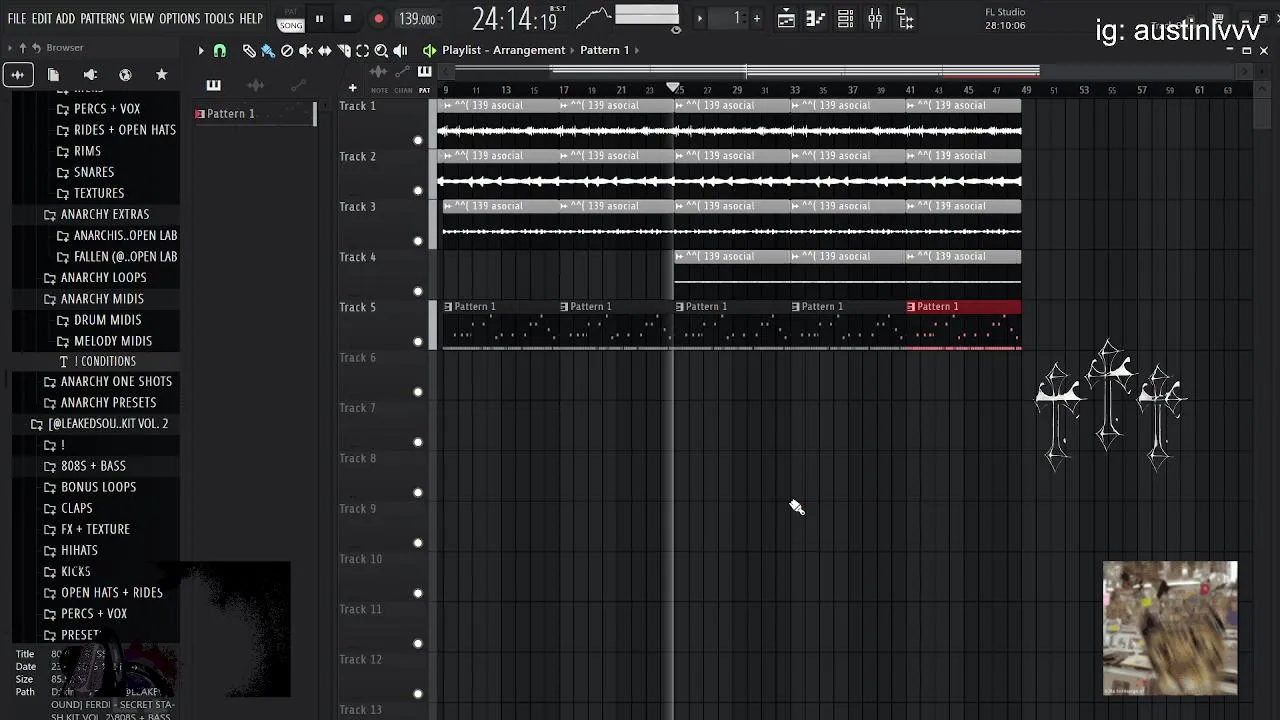
Task: Enable the magnet snap option in playlist toolbar
Action: pyautogui.click(x=220, y=50)
